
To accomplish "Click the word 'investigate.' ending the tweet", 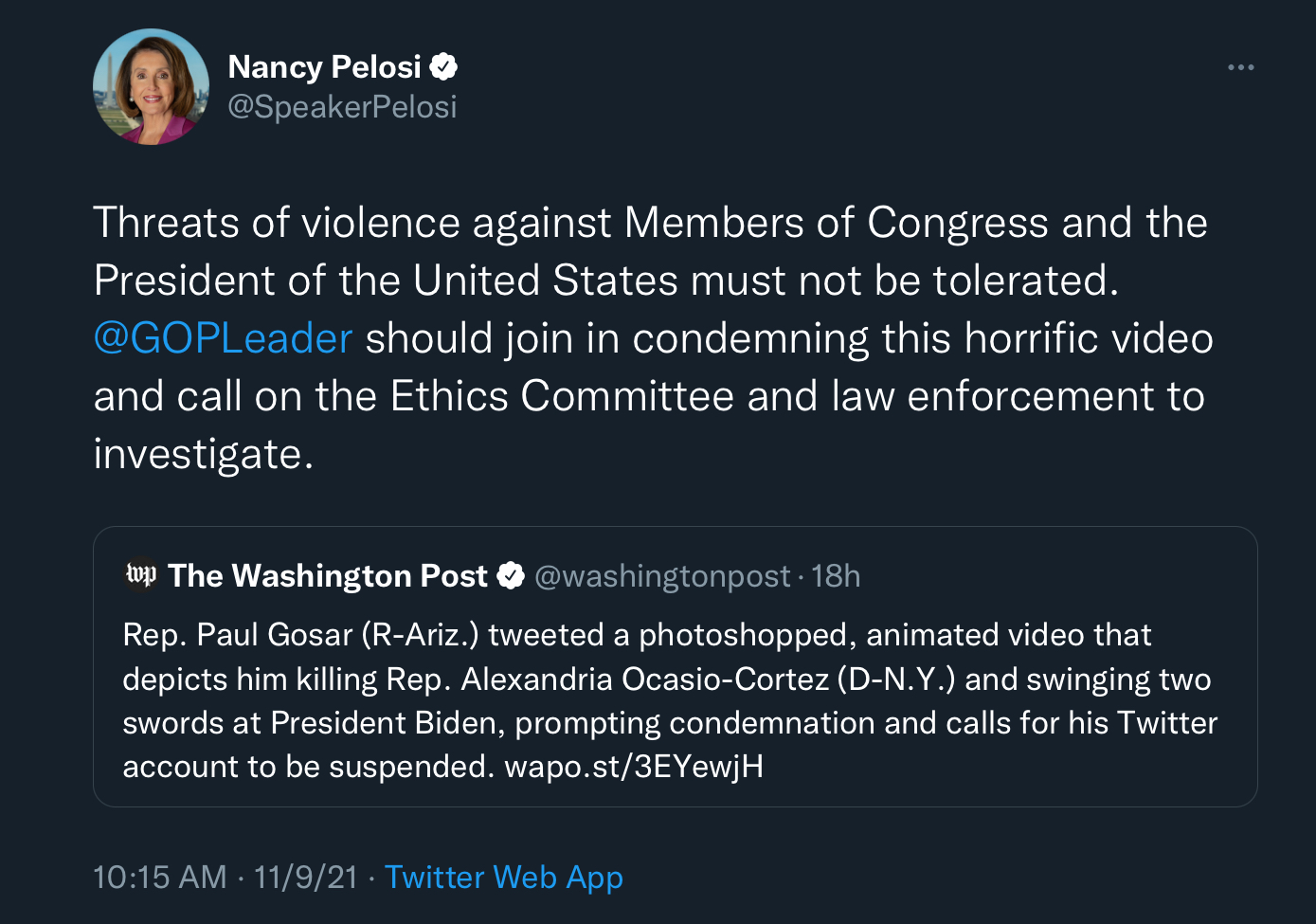I will 204,454.
